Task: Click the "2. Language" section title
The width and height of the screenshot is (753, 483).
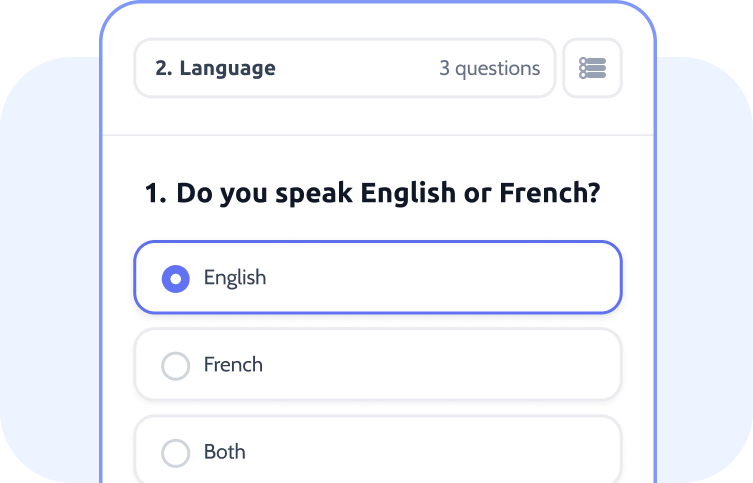Action: pyautogui.click(x=215, y=69)
